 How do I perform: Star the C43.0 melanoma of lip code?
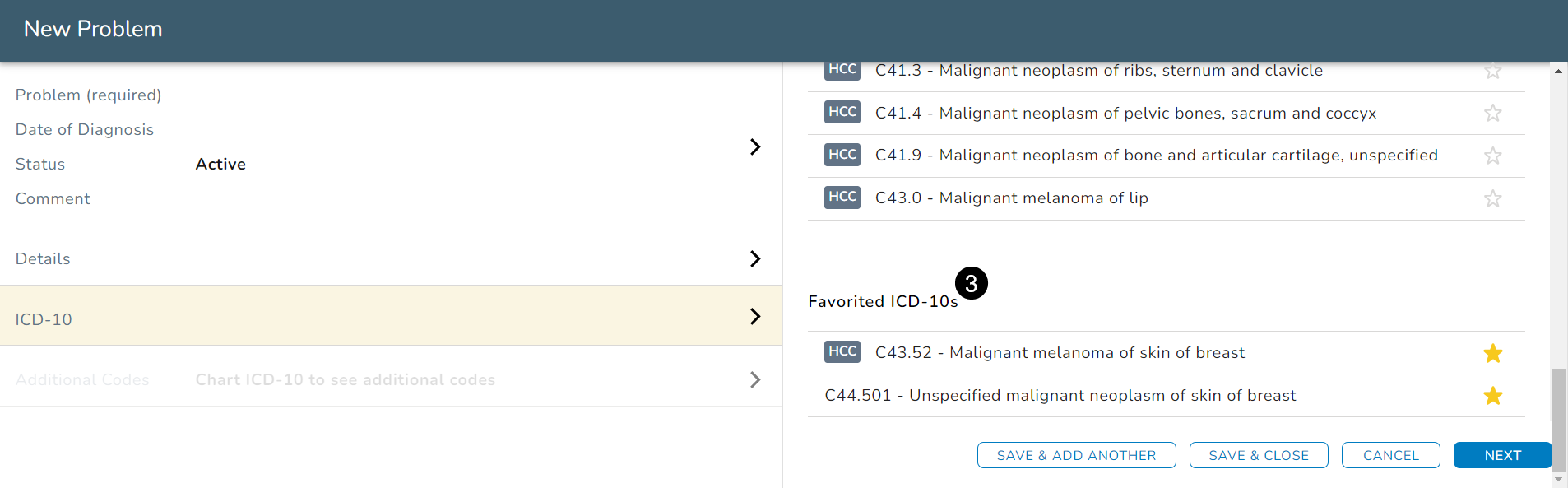(1492, 198)
